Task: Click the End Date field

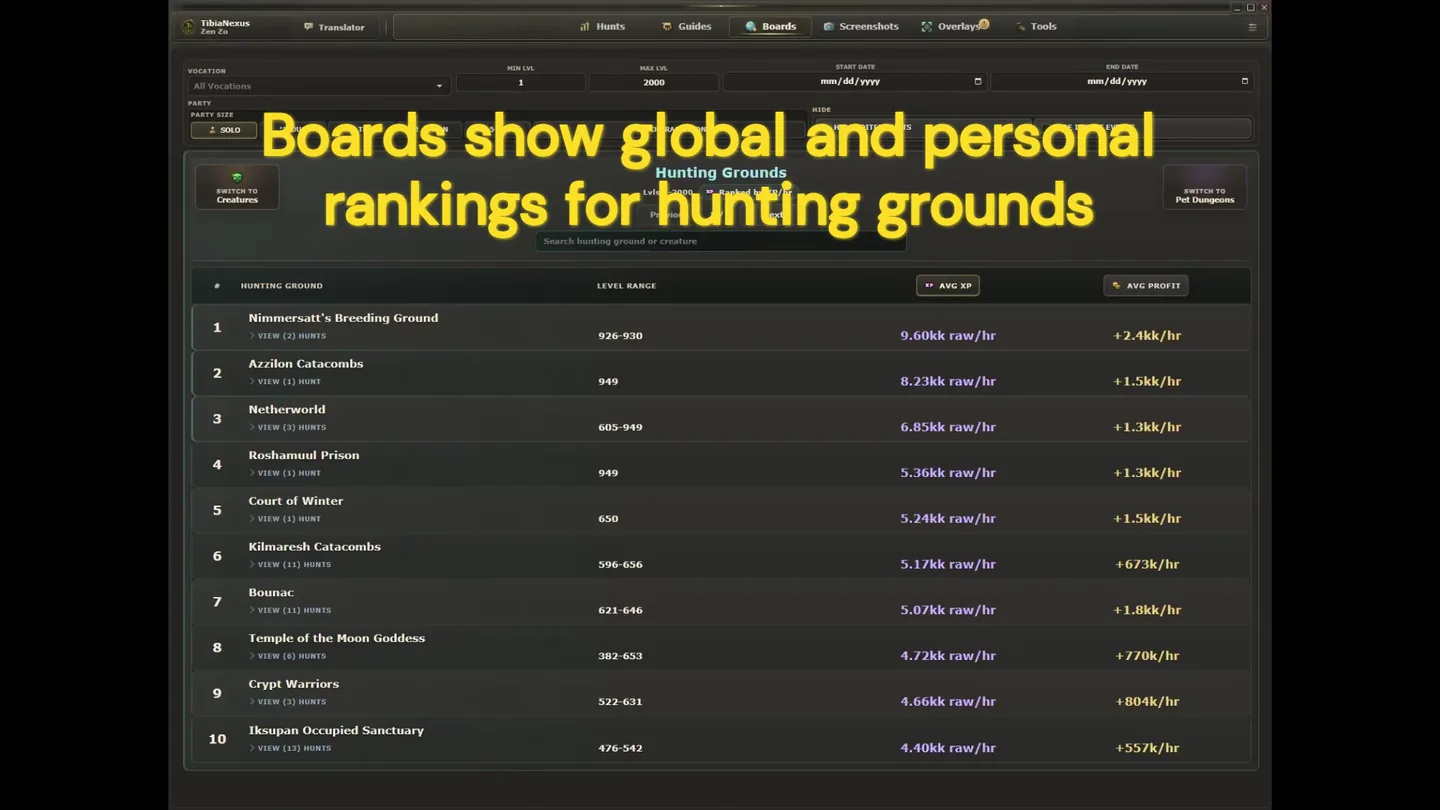Action: 1122,81
